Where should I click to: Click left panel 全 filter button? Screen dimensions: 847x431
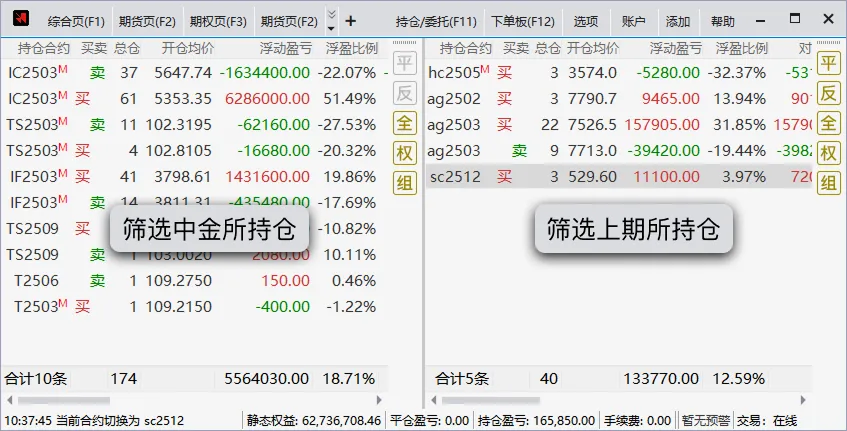click(405, 123)
